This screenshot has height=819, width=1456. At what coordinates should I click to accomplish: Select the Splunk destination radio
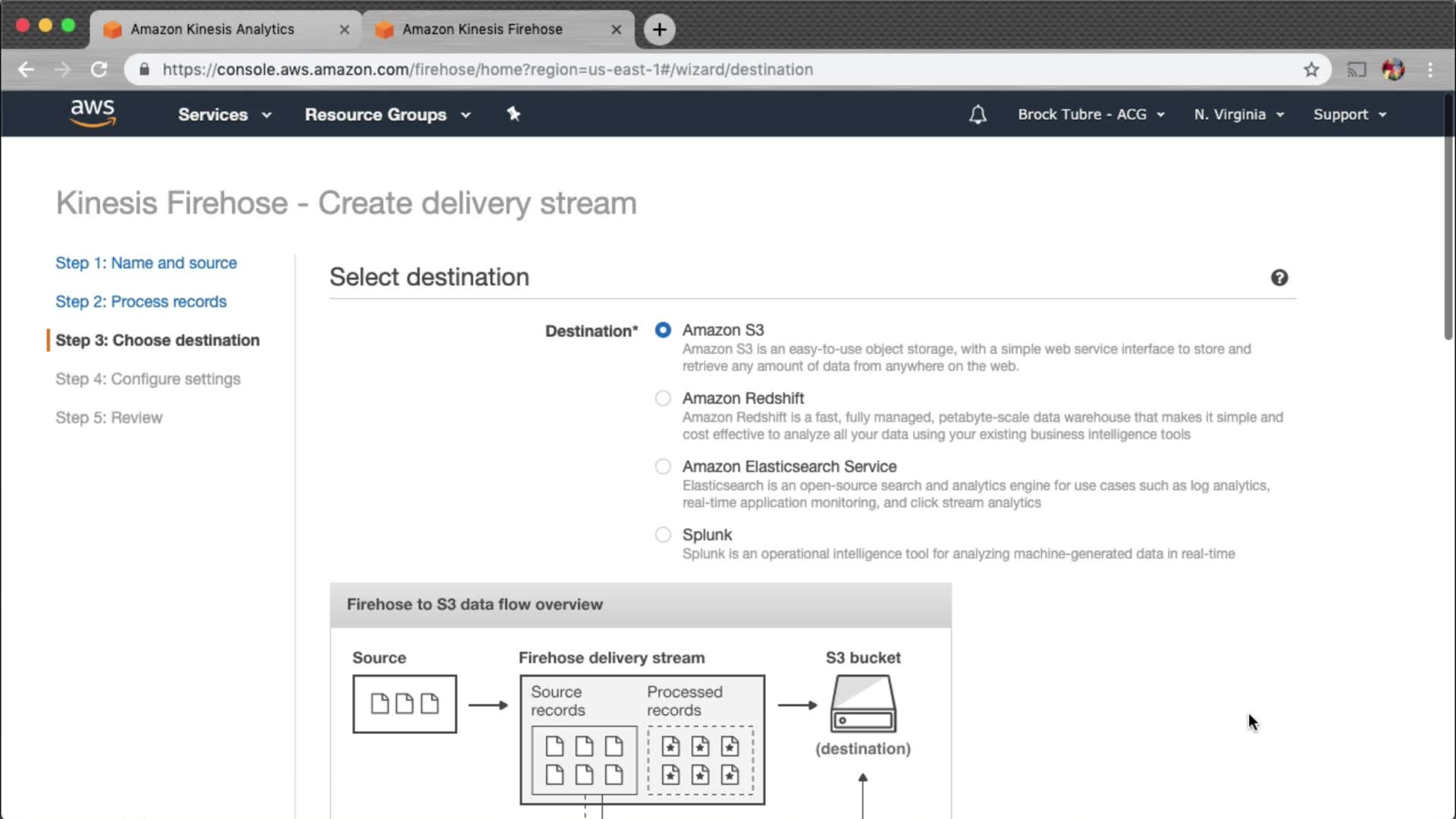point(663,535)
